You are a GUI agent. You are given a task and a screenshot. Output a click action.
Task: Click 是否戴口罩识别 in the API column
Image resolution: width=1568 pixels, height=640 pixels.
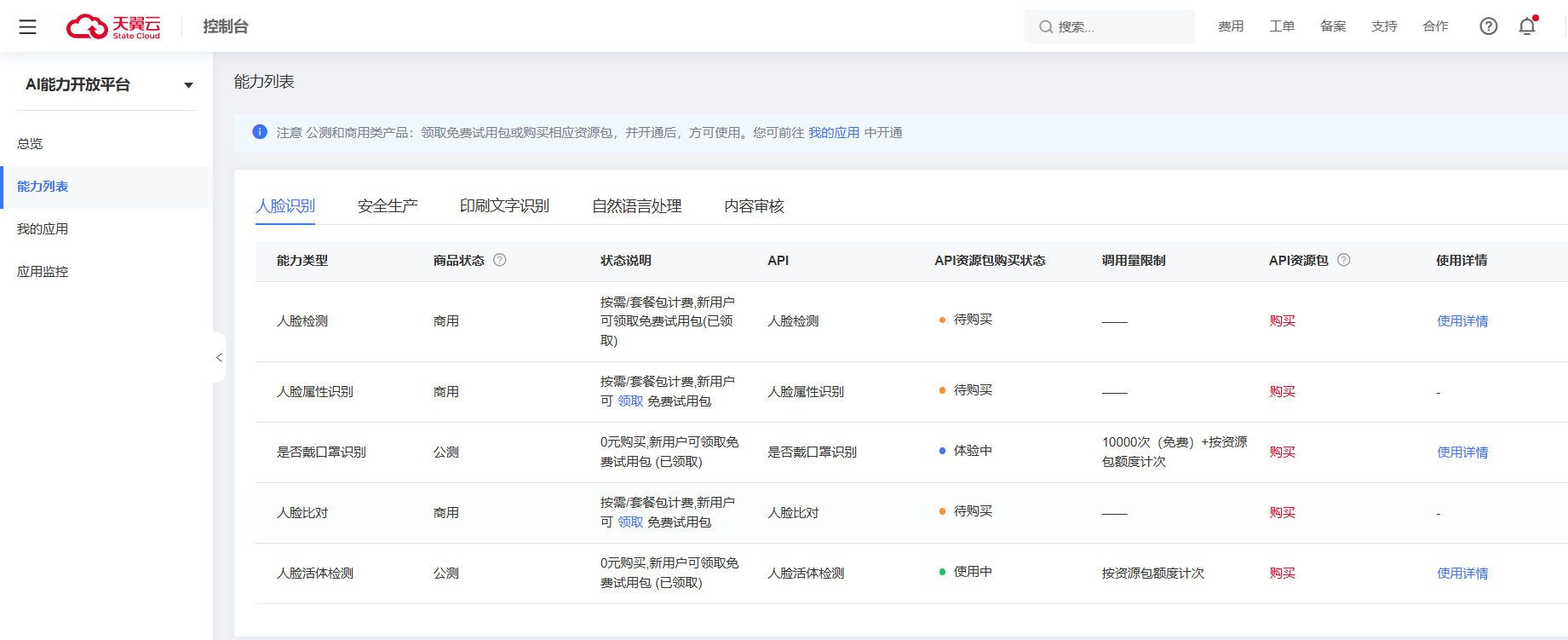[812, 453]
